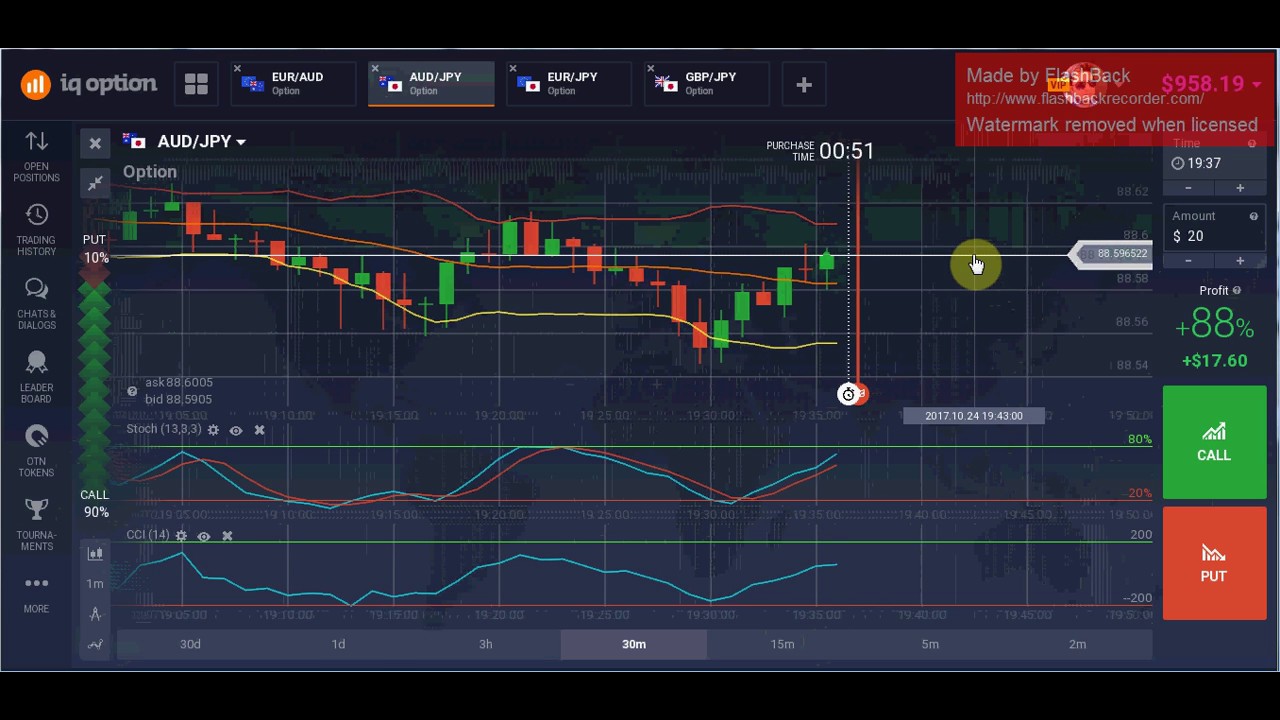Remove the Stoch indicator
This screenshot has height=720, width=1280.
pos(259,430)
